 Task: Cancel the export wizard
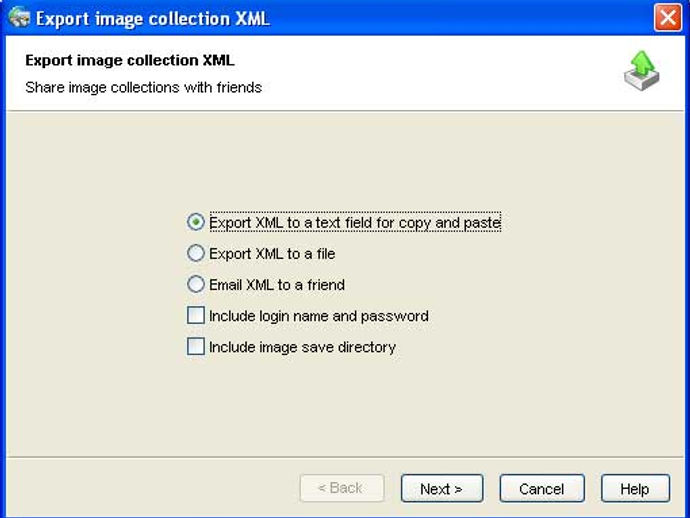(542, 488)
